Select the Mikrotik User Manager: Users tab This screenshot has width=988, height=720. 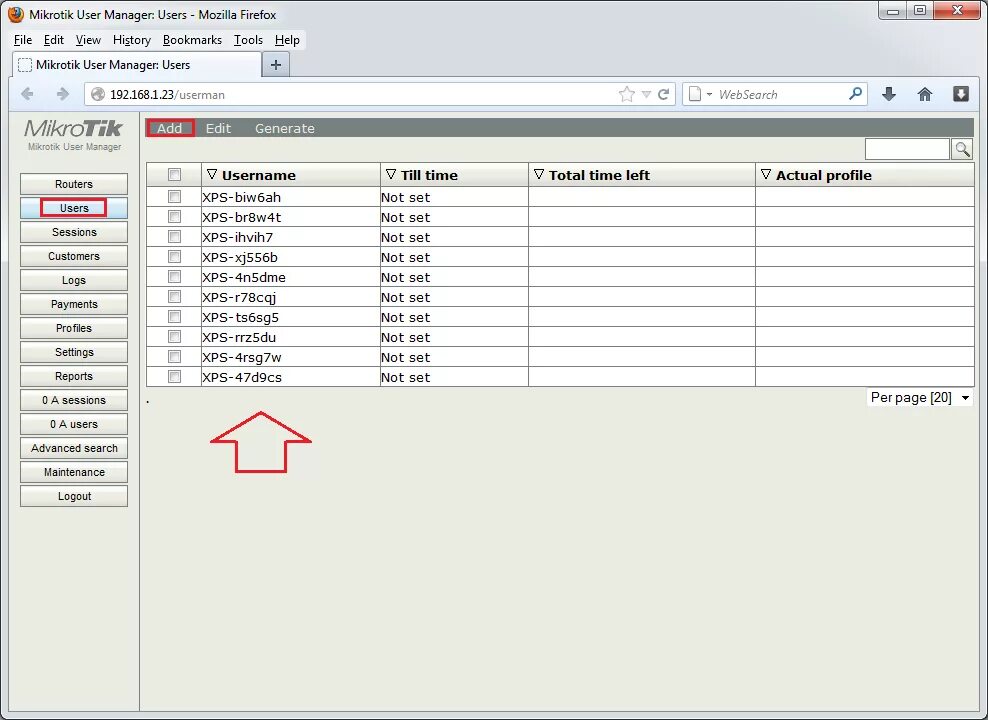(137, 65)
